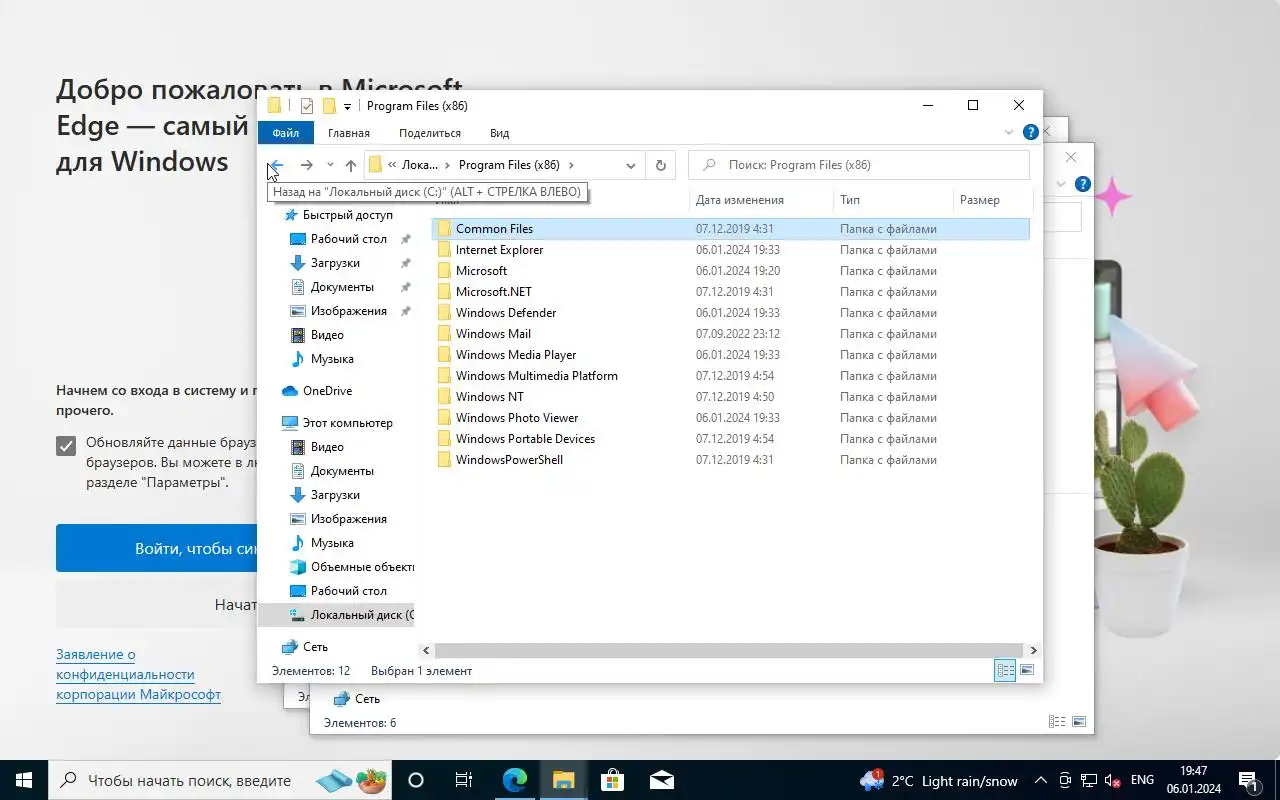Click chevron after Лока... breadcrumb
Screen dimensions: 1280x800
(447, 165)
